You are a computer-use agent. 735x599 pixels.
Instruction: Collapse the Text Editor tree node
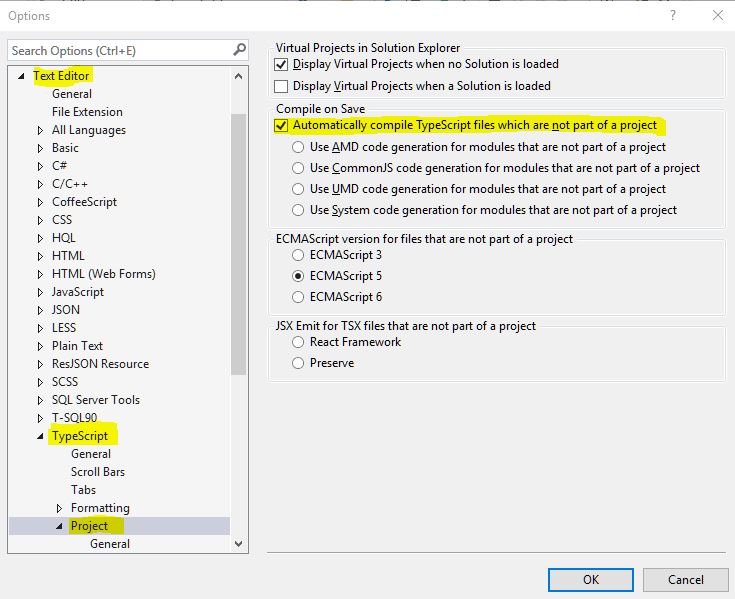pyautogui.click(x=21, y=76)
